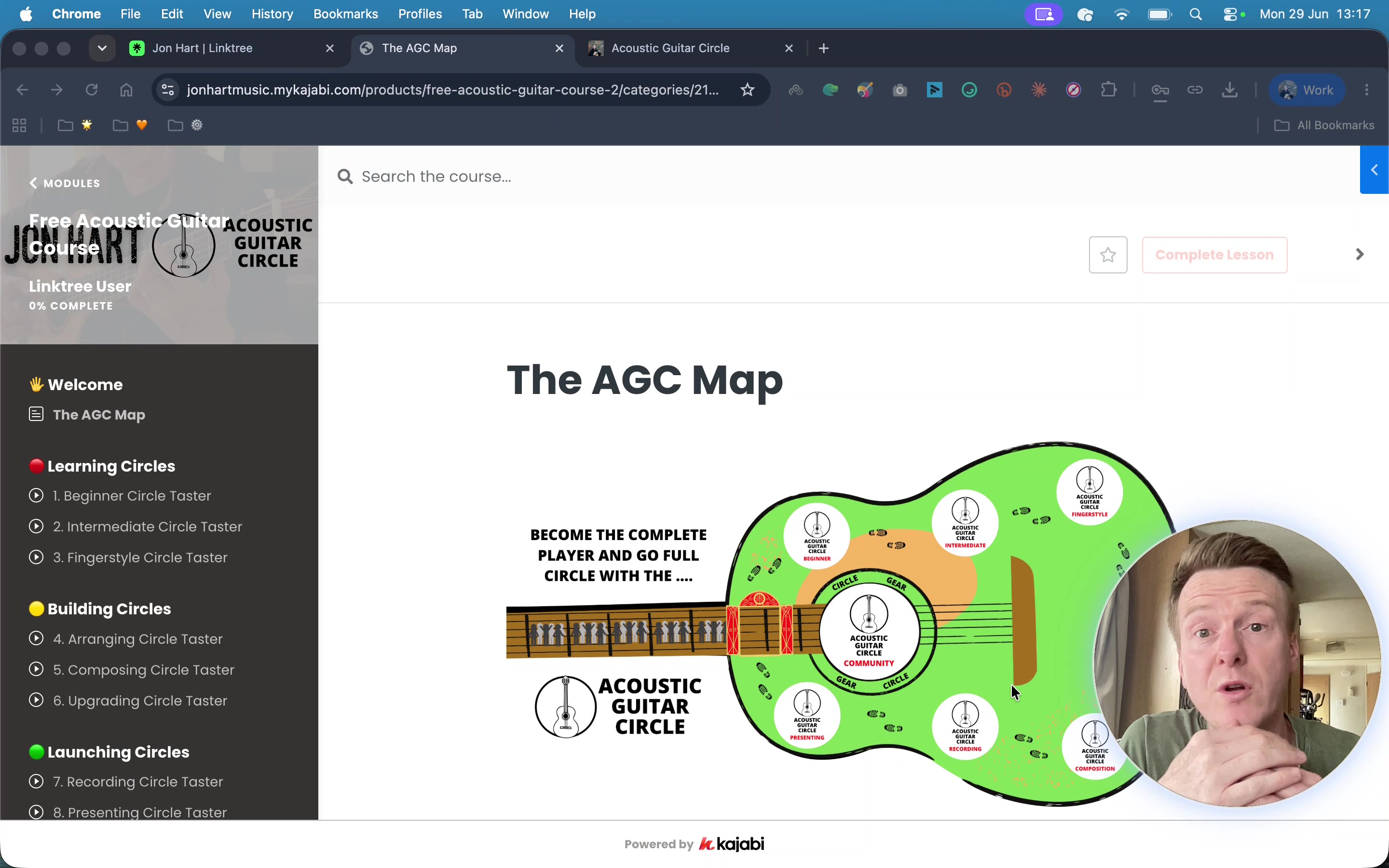Open the screen mirroring menu bar icon
The image size is (1389, 868).
[1044, 14]
